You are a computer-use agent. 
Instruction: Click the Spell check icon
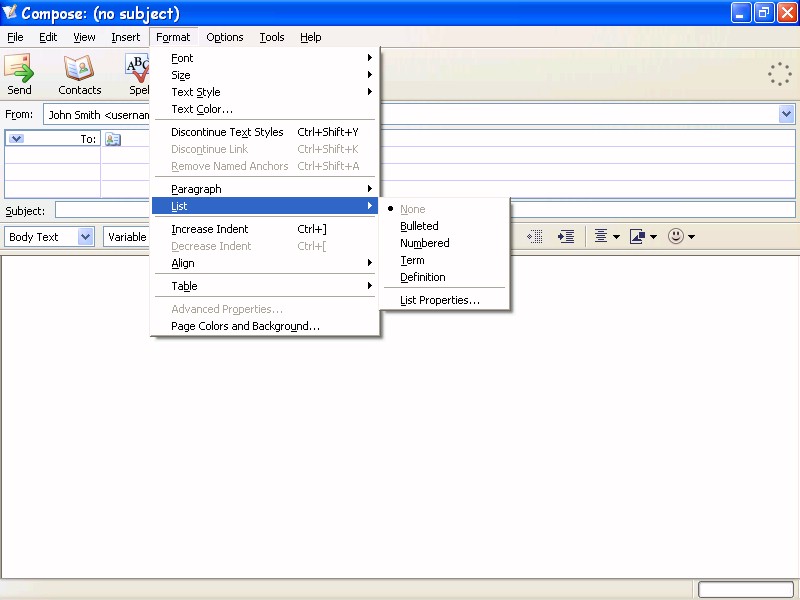(x=137, y=74)
